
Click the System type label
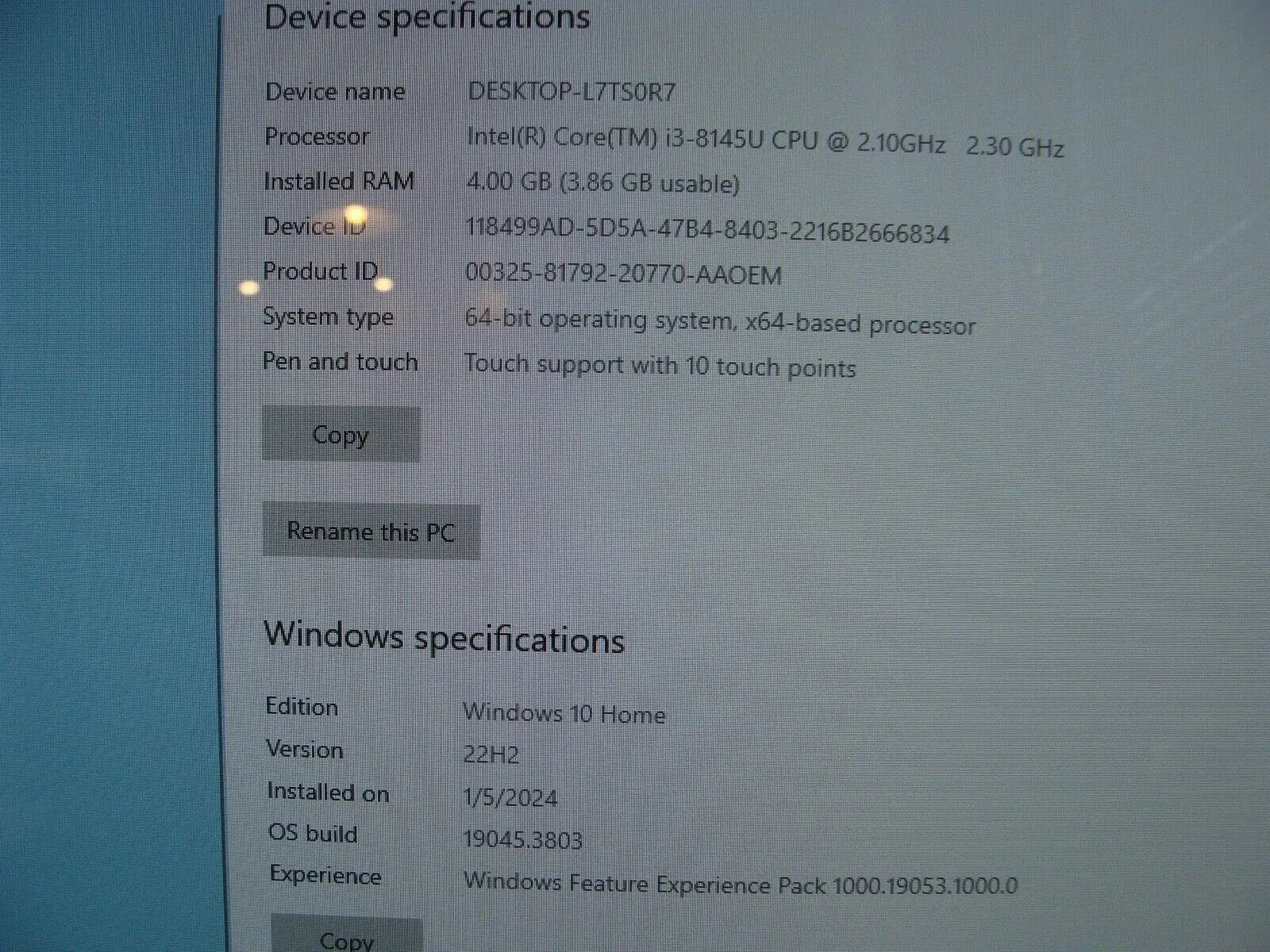click(328, 317)
